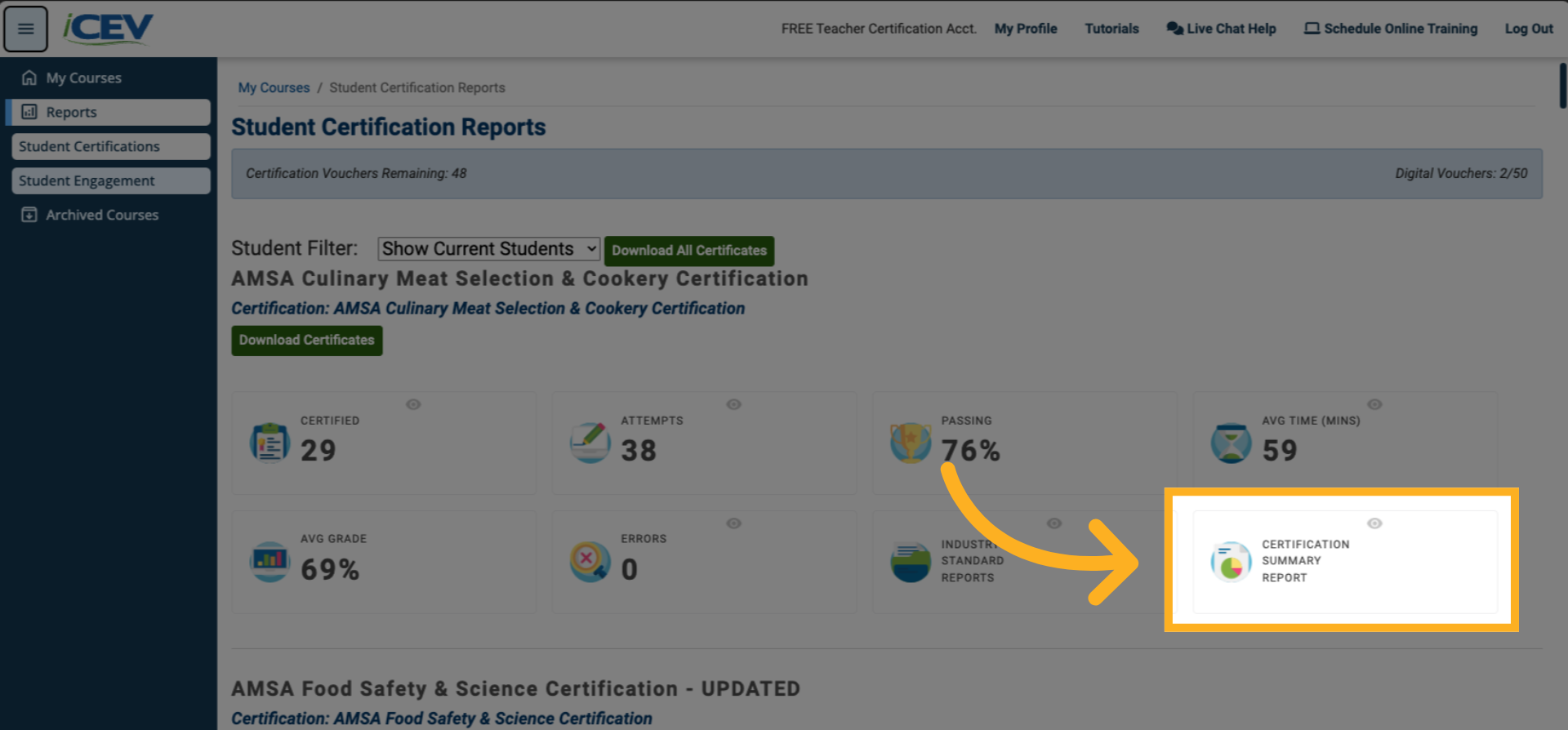This screenshot has width=1568, height=730.
Task: Open Archived Courses in sidebar
Action: click(108, 215)
